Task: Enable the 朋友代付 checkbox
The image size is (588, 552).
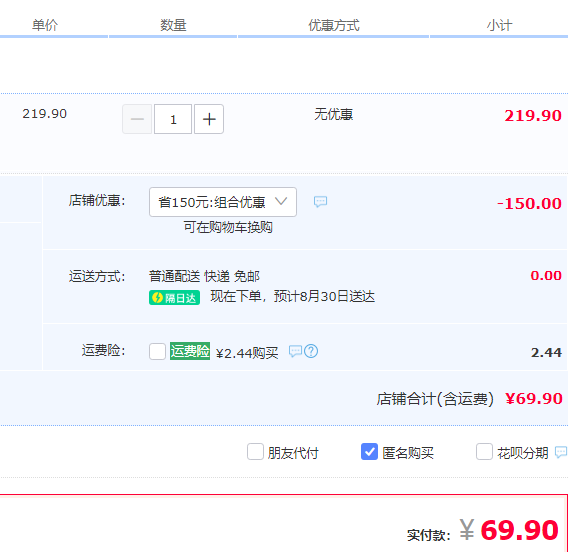Action: (x=255, y=452)
